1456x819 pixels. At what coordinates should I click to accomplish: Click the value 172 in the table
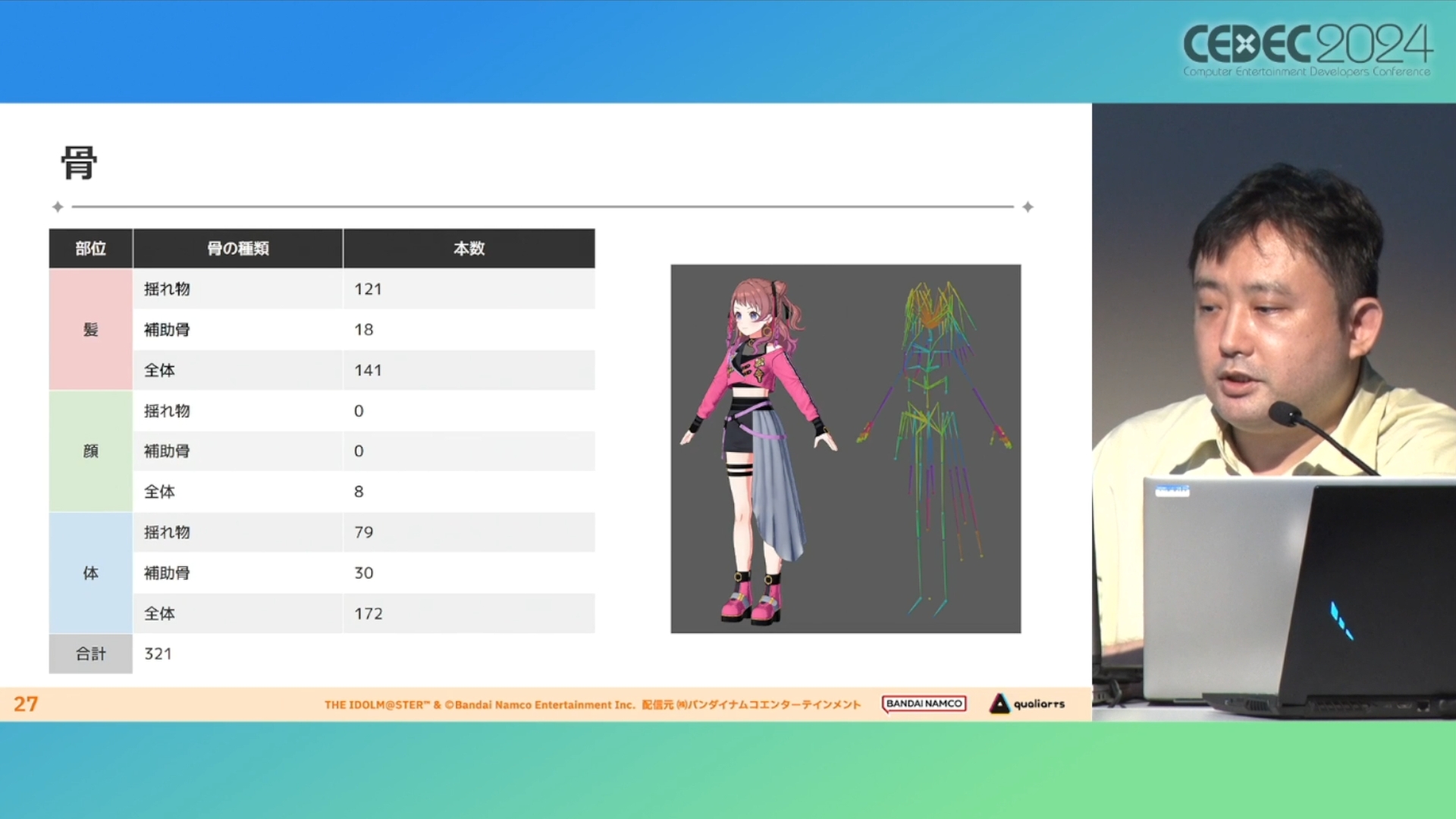click(369, 613)
